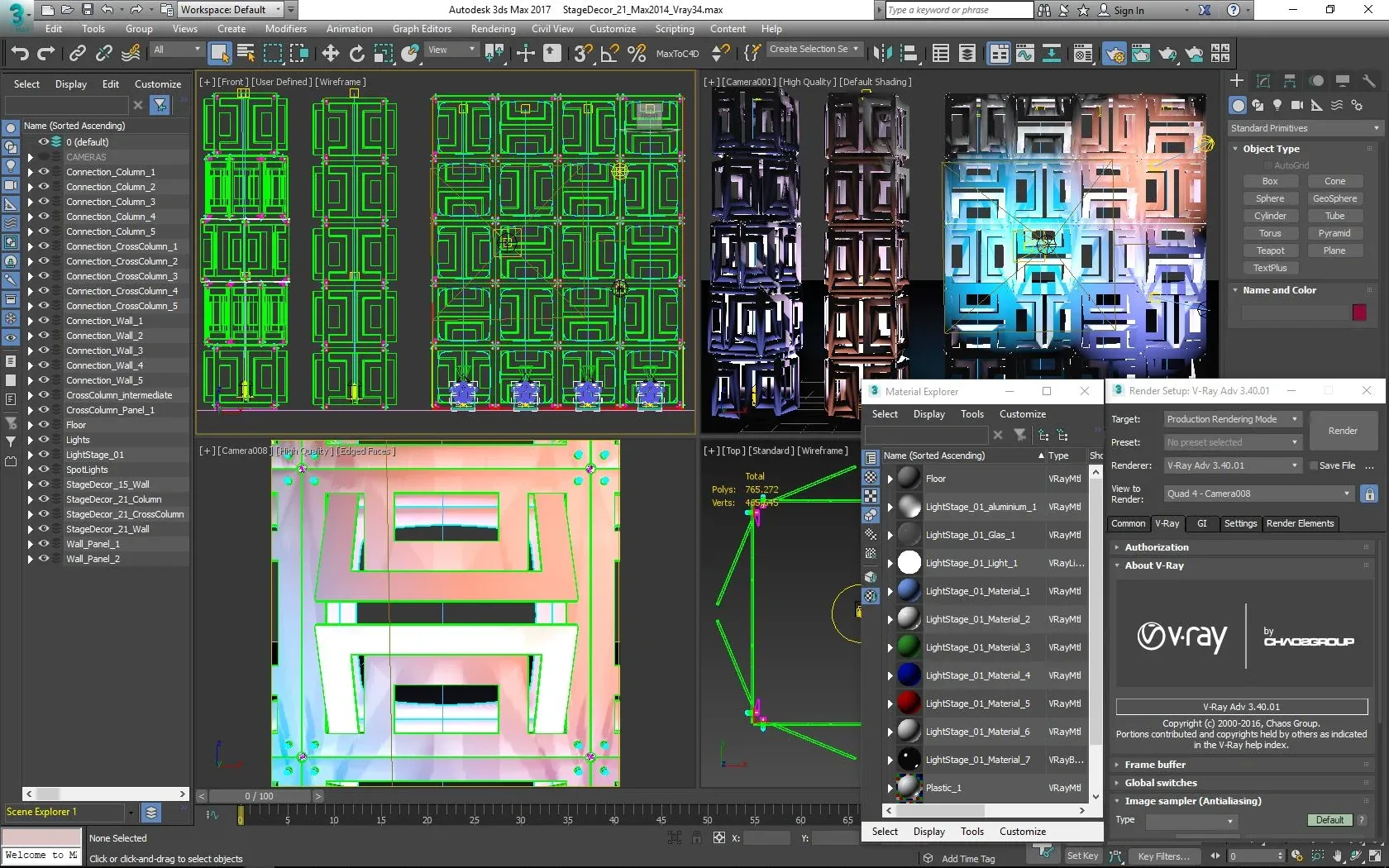Open the Rendered Frame Window icon
1389x868 pixels.
click(x=1141, y=54)
